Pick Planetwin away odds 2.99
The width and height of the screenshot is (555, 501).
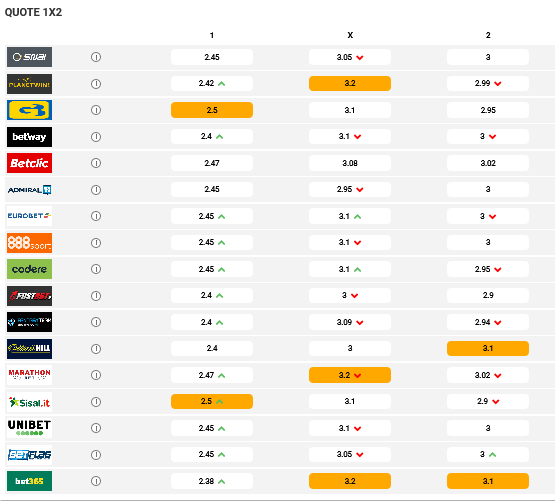[x=488, y=84]
